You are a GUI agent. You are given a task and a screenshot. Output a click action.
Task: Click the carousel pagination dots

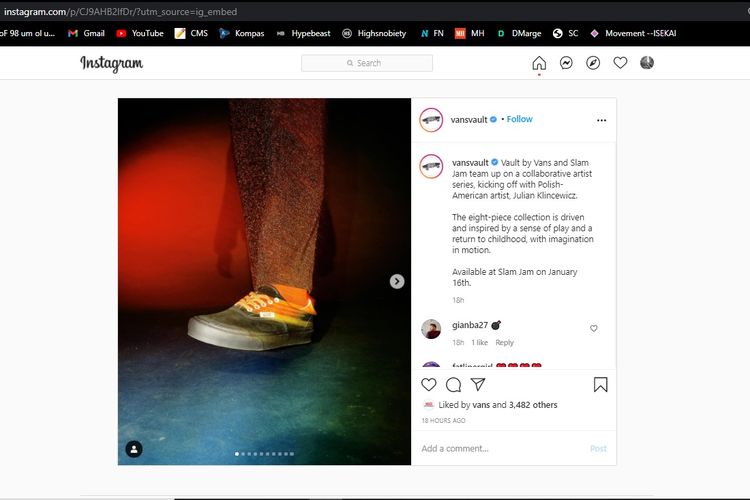coord(264,454)
